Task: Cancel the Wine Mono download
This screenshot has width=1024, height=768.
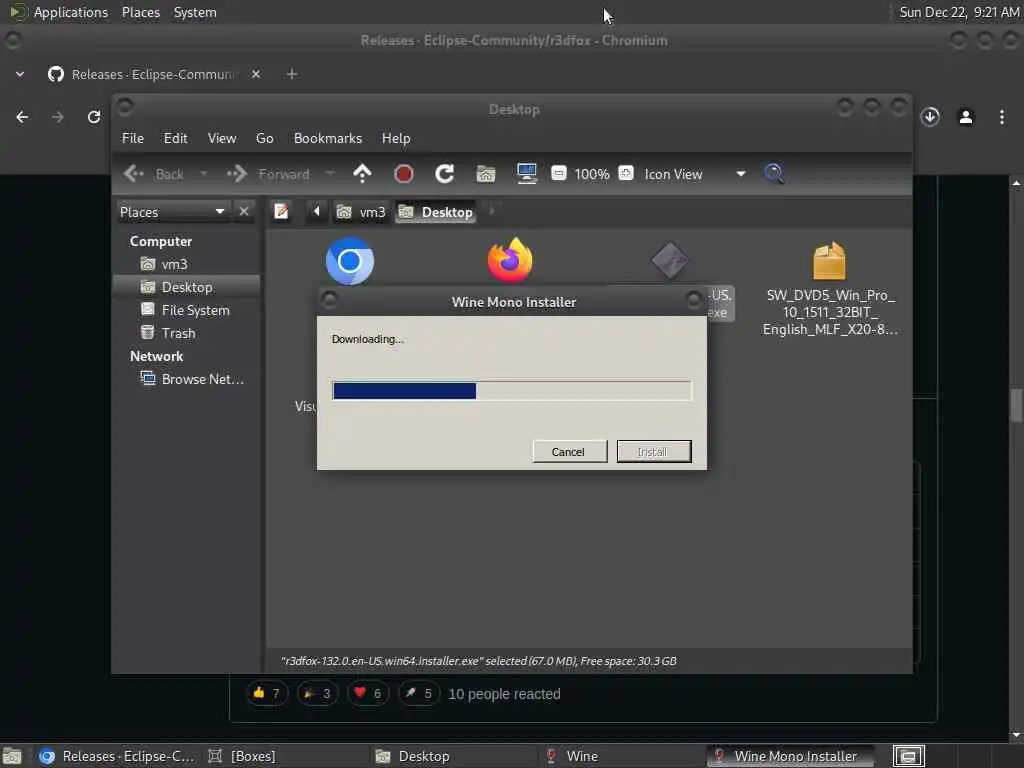Action: (x=569, y=452)
